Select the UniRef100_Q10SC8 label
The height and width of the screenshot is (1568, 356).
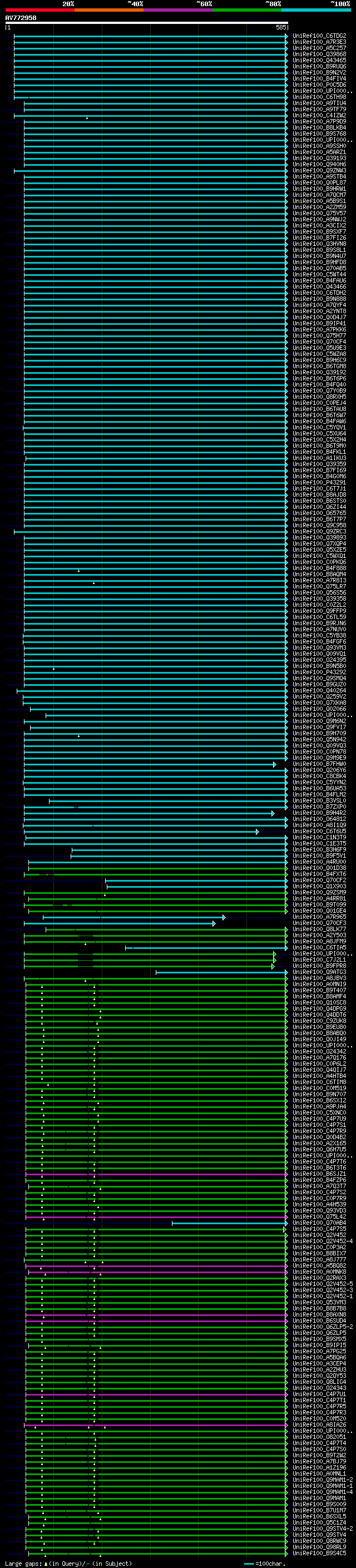coord(319,1002)
